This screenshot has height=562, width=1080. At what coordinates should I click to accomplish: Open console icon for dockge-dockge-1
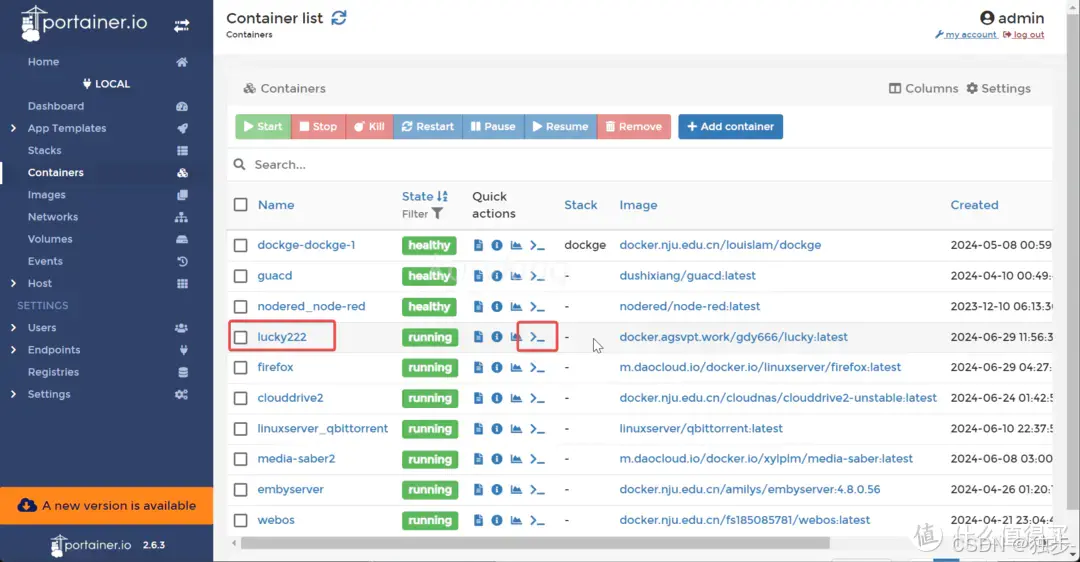point(537,245)
